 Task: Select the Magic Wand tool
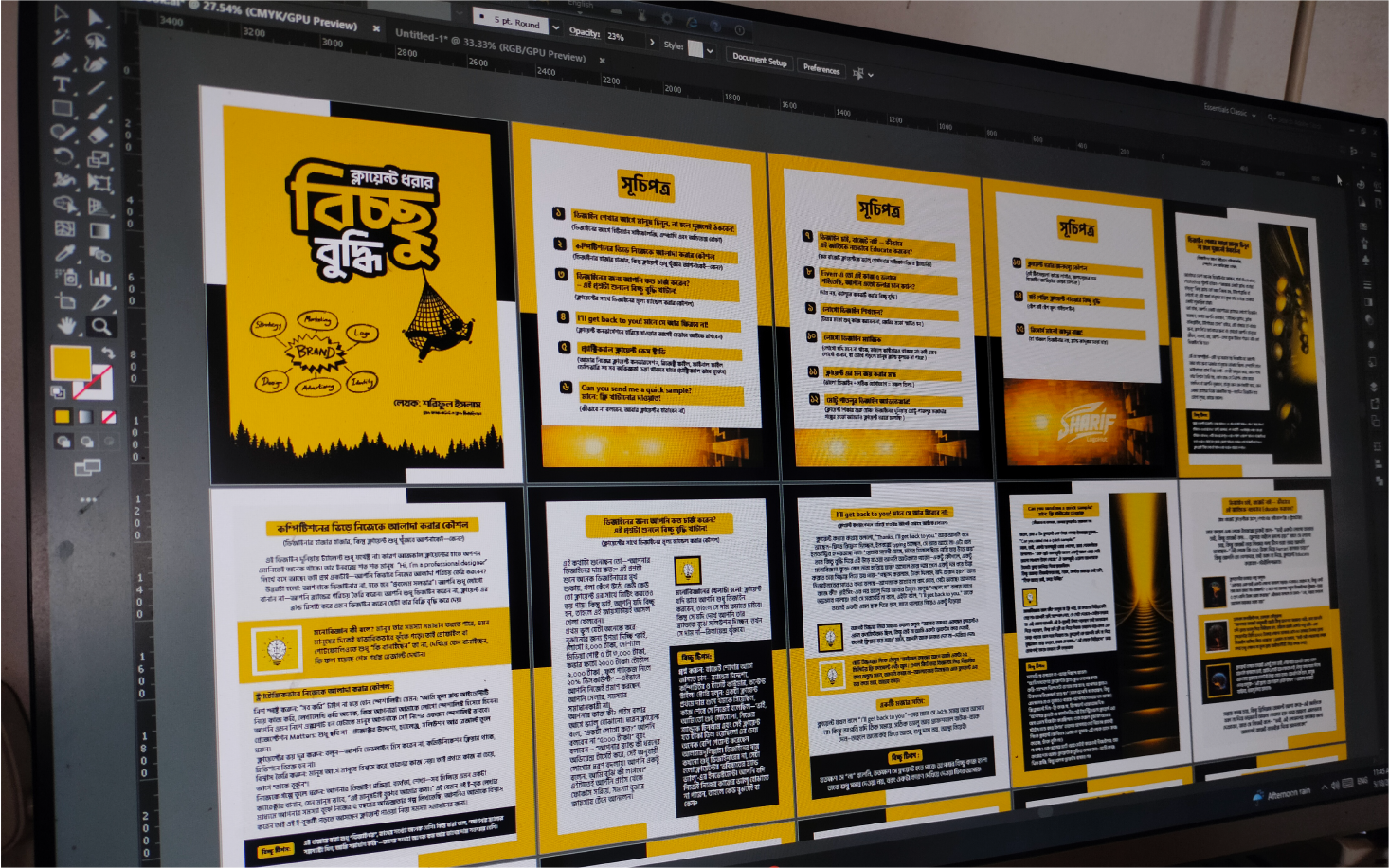click(61, 36)
